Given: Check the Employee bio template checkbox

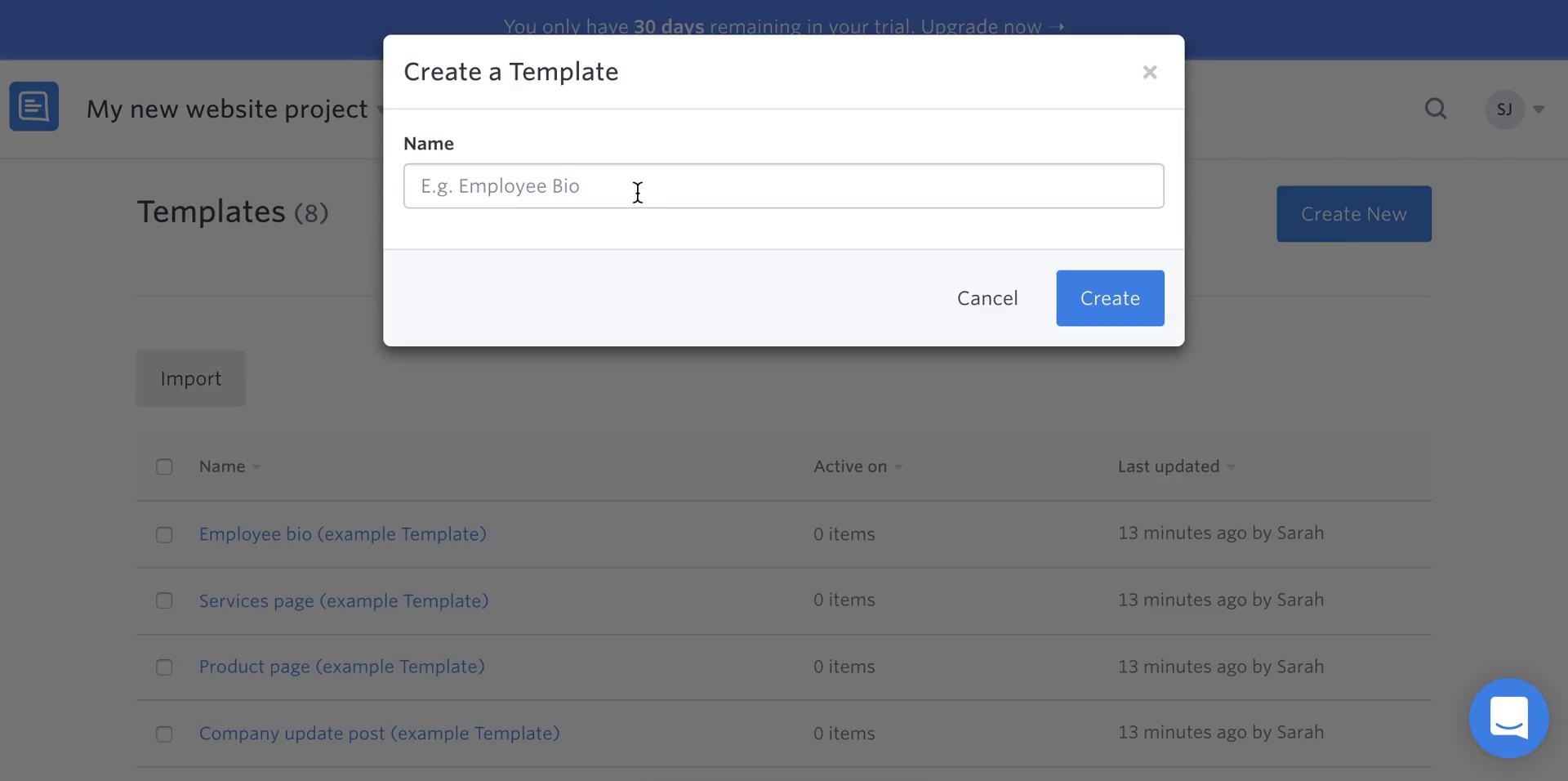Looking at the screenshot, I should [164, 534].
